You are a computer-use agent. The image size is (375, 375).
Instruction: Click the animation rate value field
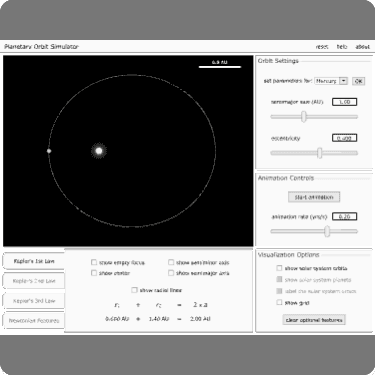pyautogui.click(x=344, y=217)
